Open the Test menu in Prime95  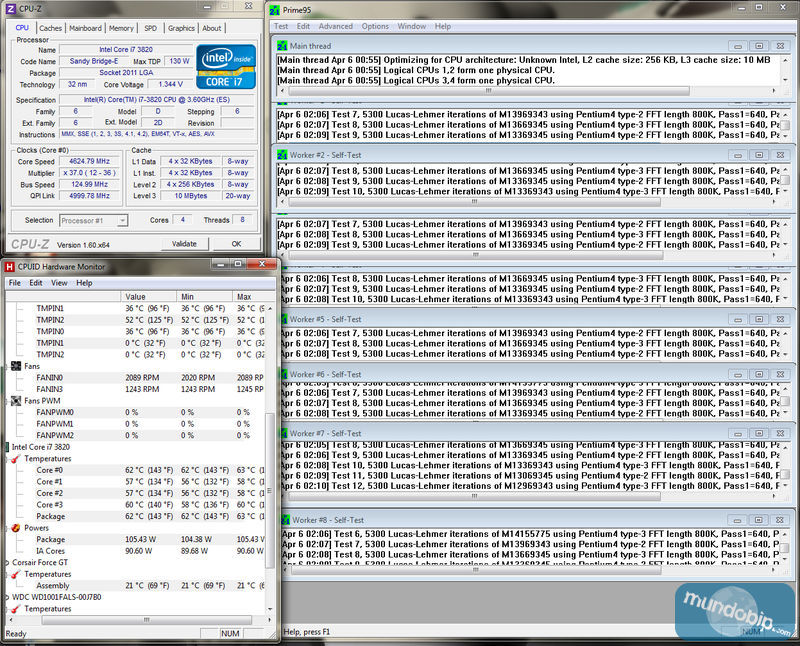click(x=281, y=26)
